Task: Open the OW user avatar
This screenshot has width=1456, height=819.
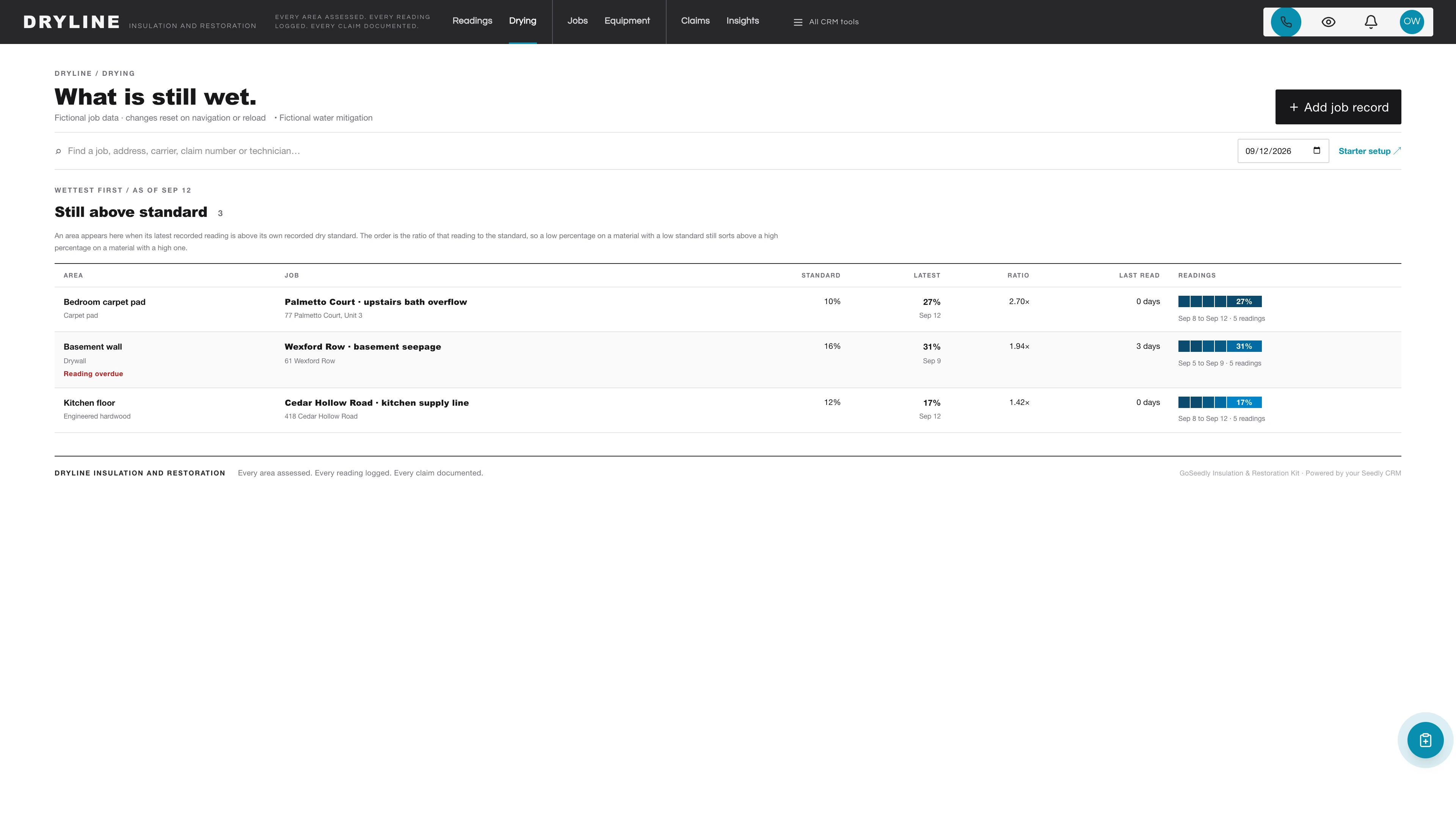Action: point(1411,22)
